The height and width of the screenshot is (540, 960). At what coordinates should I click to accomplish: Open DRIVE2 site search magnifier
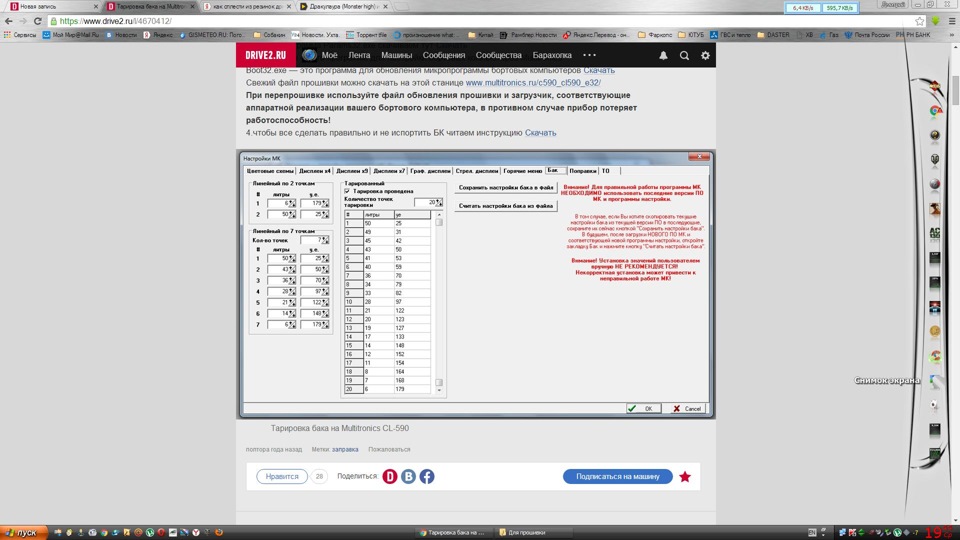pos(684,55)
